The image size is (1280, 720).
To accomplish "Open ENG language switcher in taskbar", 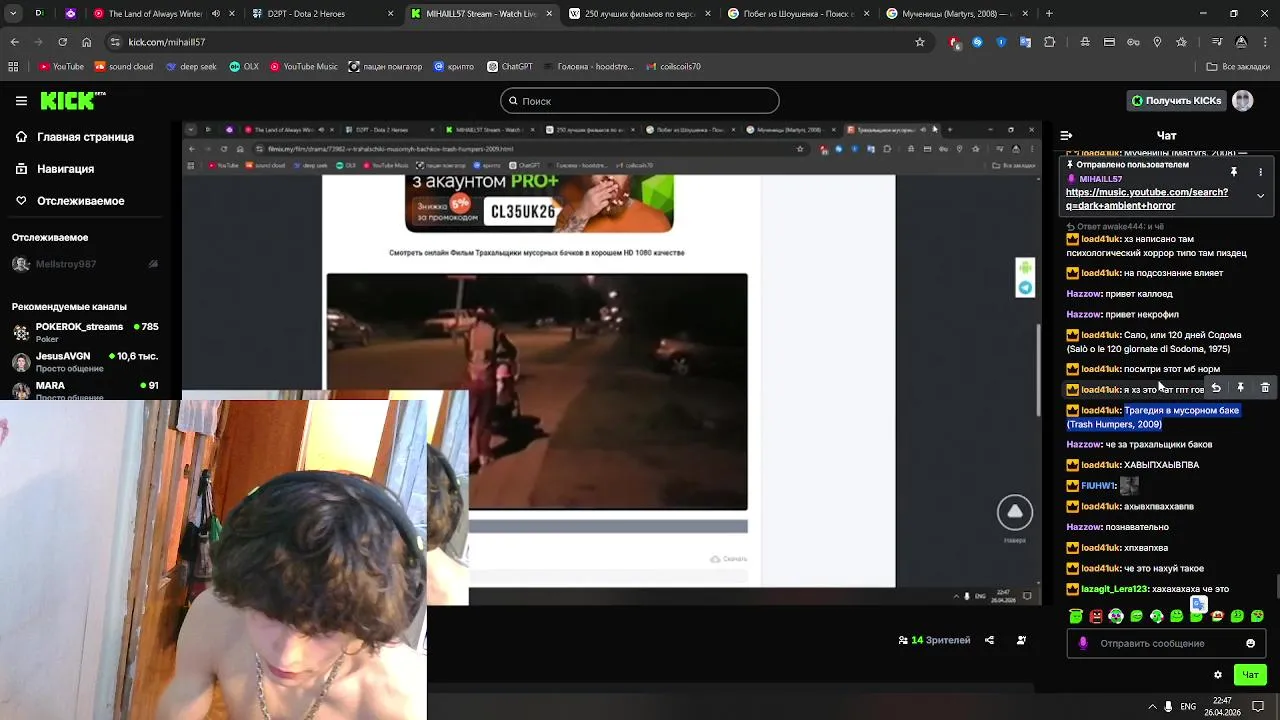I will click(1188, 706).
